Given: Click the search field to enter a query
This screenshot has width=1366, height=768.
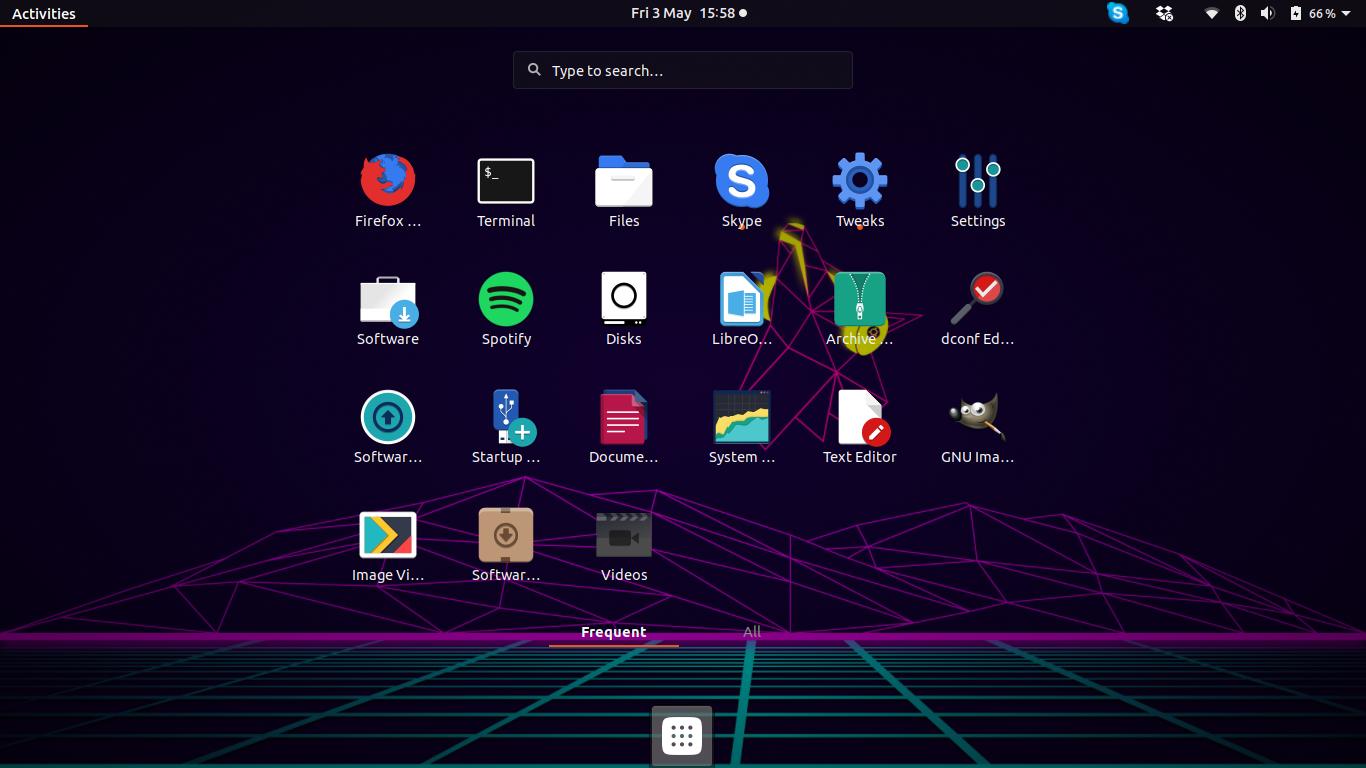Looking at the screenshot, I should (682, 70).
